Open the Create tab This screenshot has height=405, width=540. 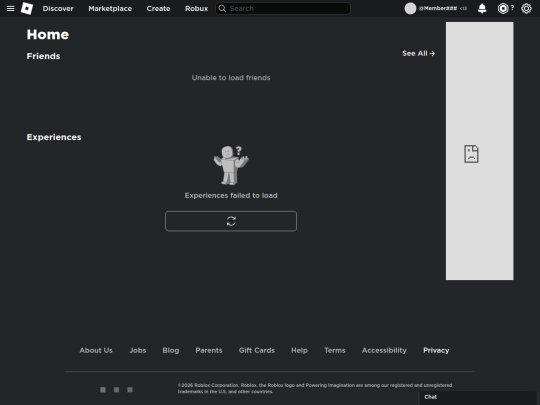click(158, 8)
